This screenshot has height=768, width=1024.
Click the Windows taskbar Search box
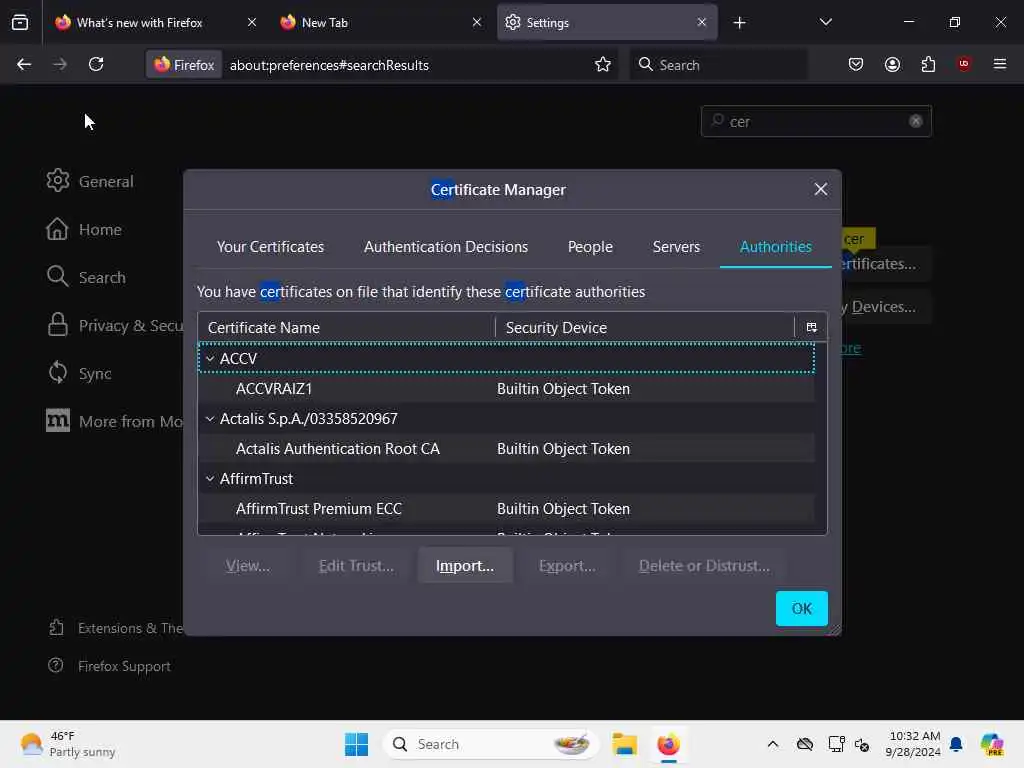coord(490,744)
